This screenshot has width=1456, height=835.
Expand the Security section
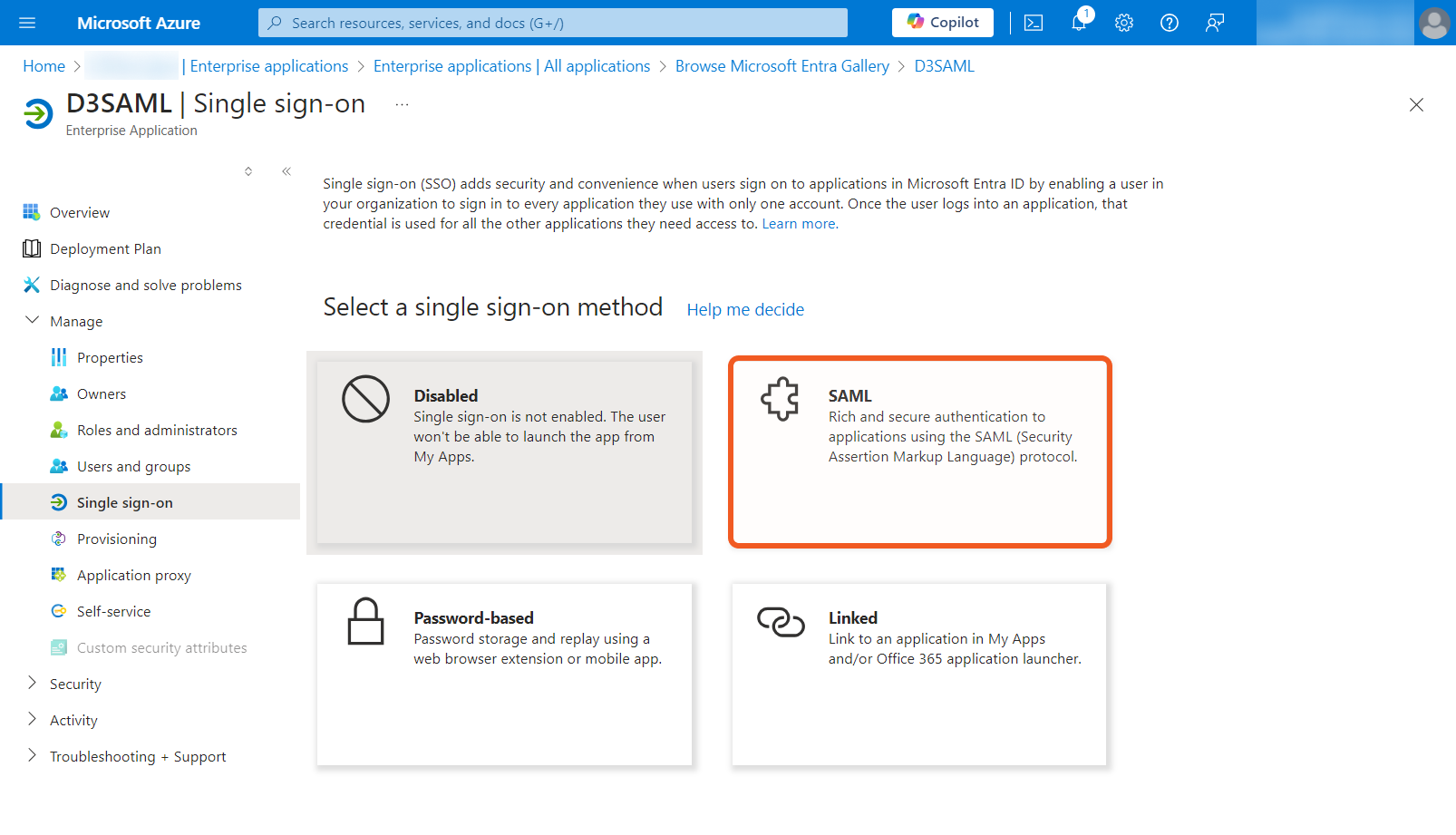33,684
